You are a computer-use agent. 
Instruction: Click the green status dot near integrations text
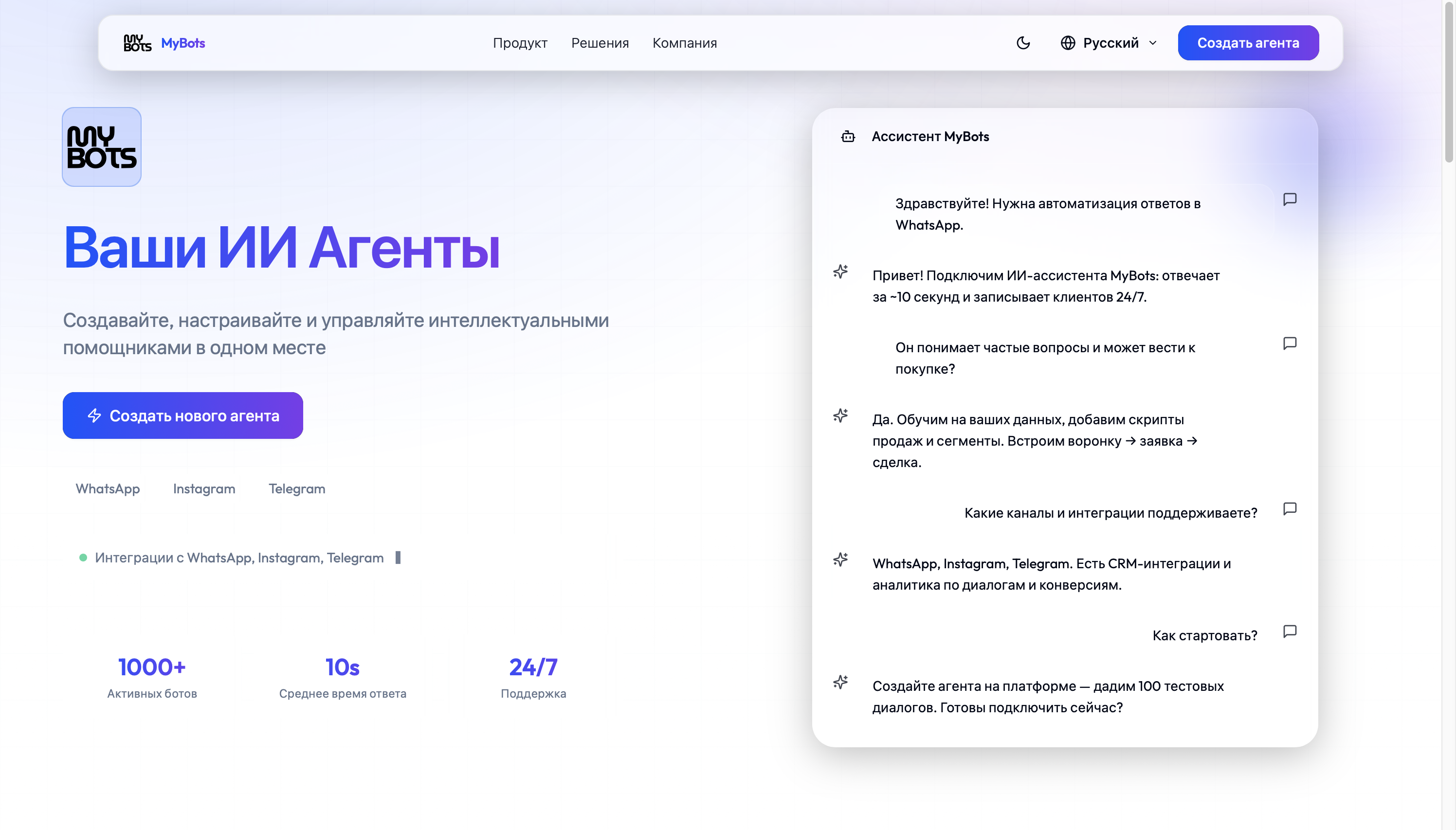coord(84,558)
